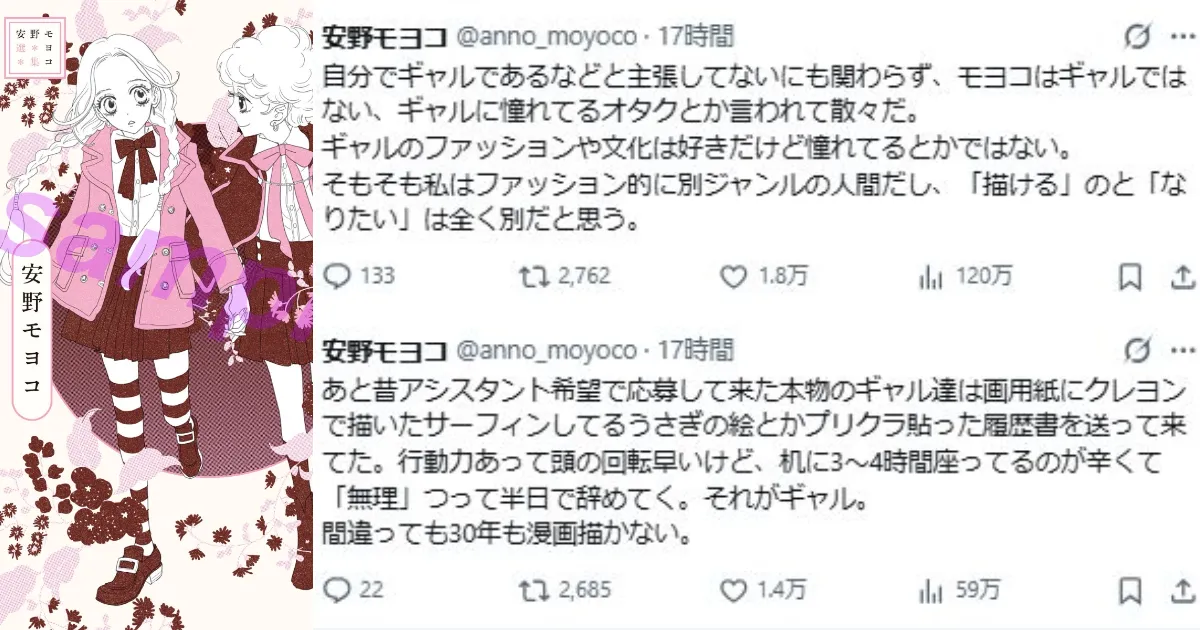Like the first tweet showing 1.8万 likes
The height and width of the screenshot is (630, 1200).
tap(734, 278)
